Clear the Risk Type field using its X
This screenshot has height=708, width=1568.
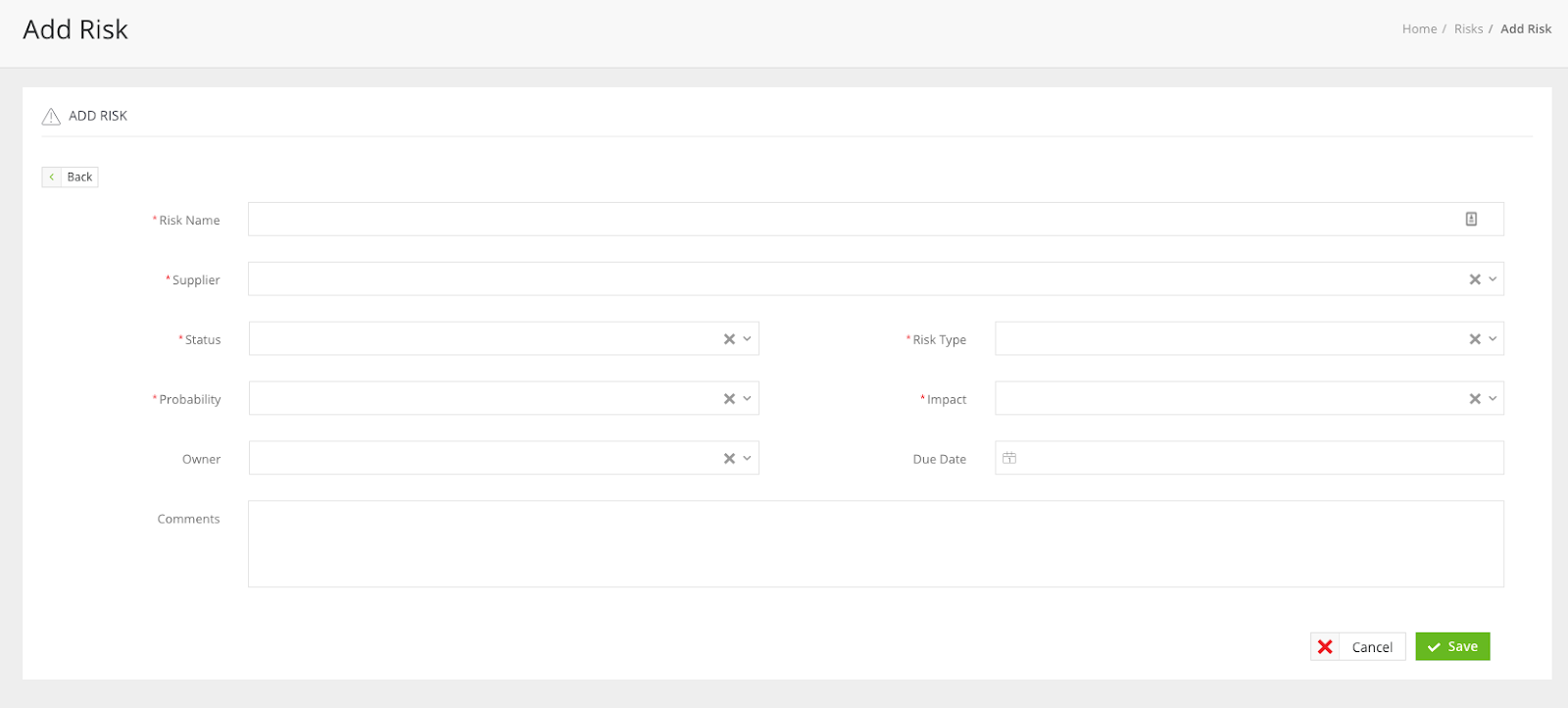coord(1475,339)
